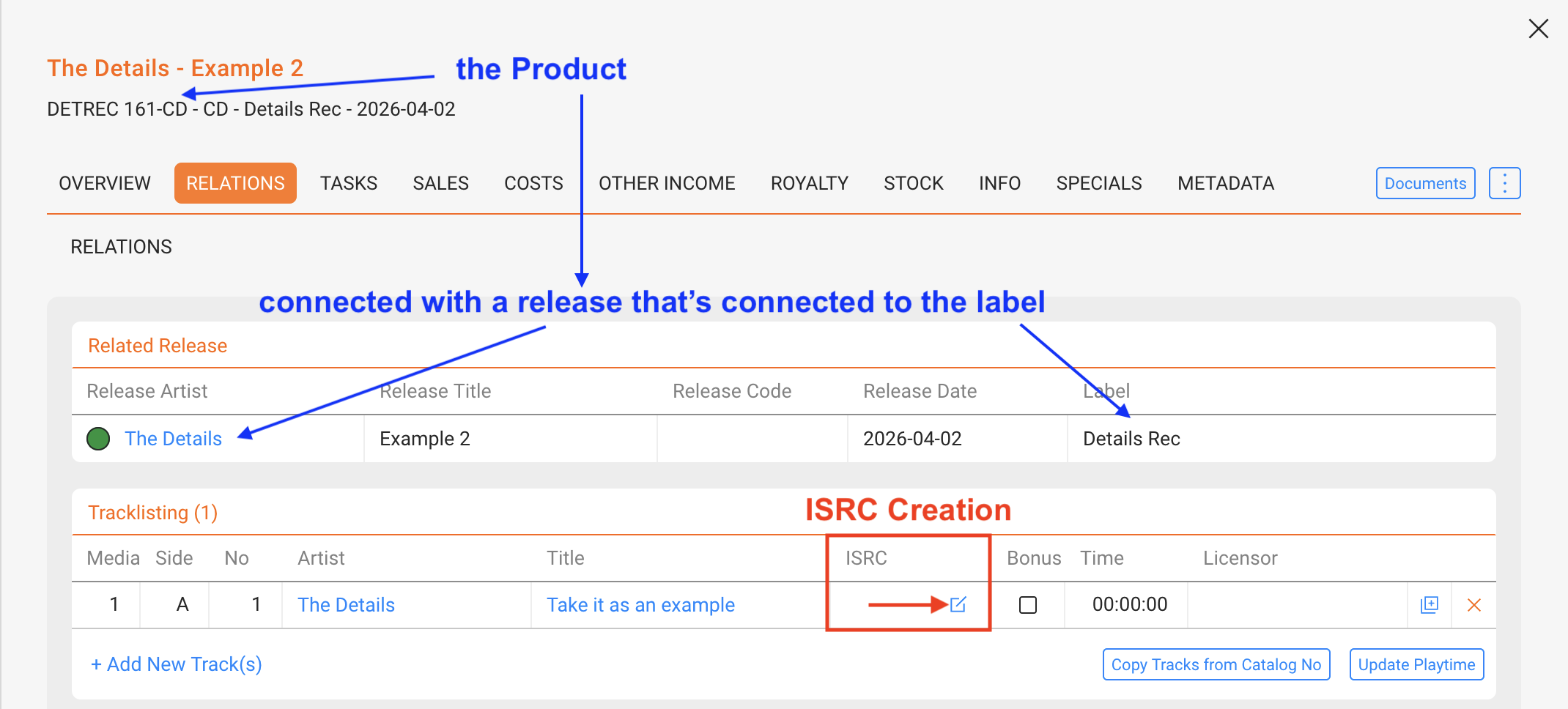The width and height of the screenshot is (1568, 709).
Task: Go to the Sales tab
Action: (x=440, y=183)
